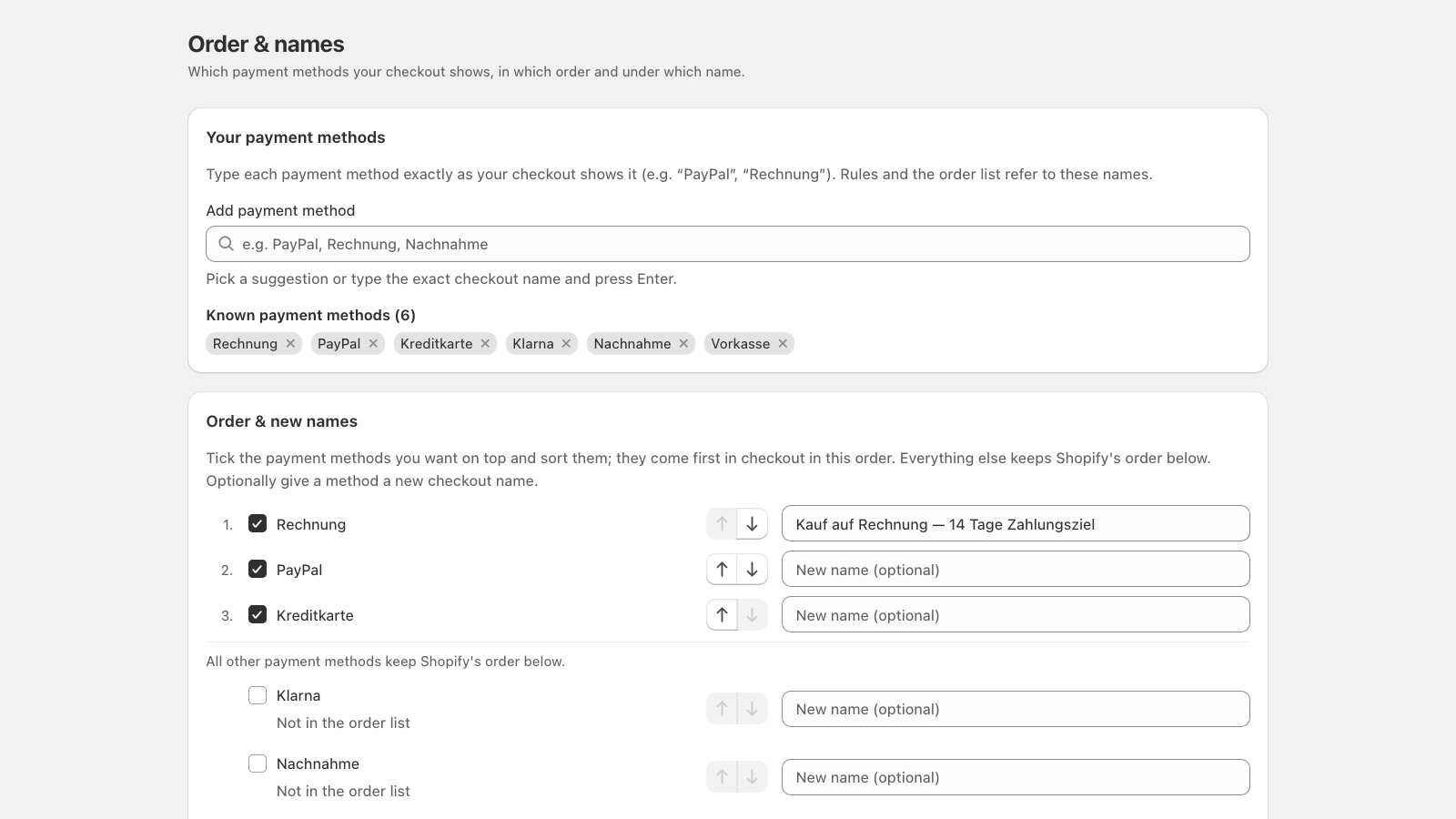
Task: Focus the Add payment method search field
Action: tap(728, 244)
